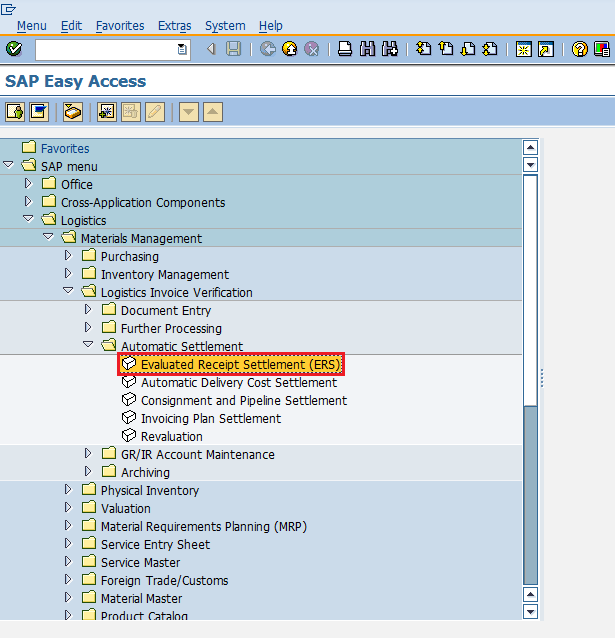Select the Favorites folder
Viewport: 615px width, 638px height.
[65, 149]
